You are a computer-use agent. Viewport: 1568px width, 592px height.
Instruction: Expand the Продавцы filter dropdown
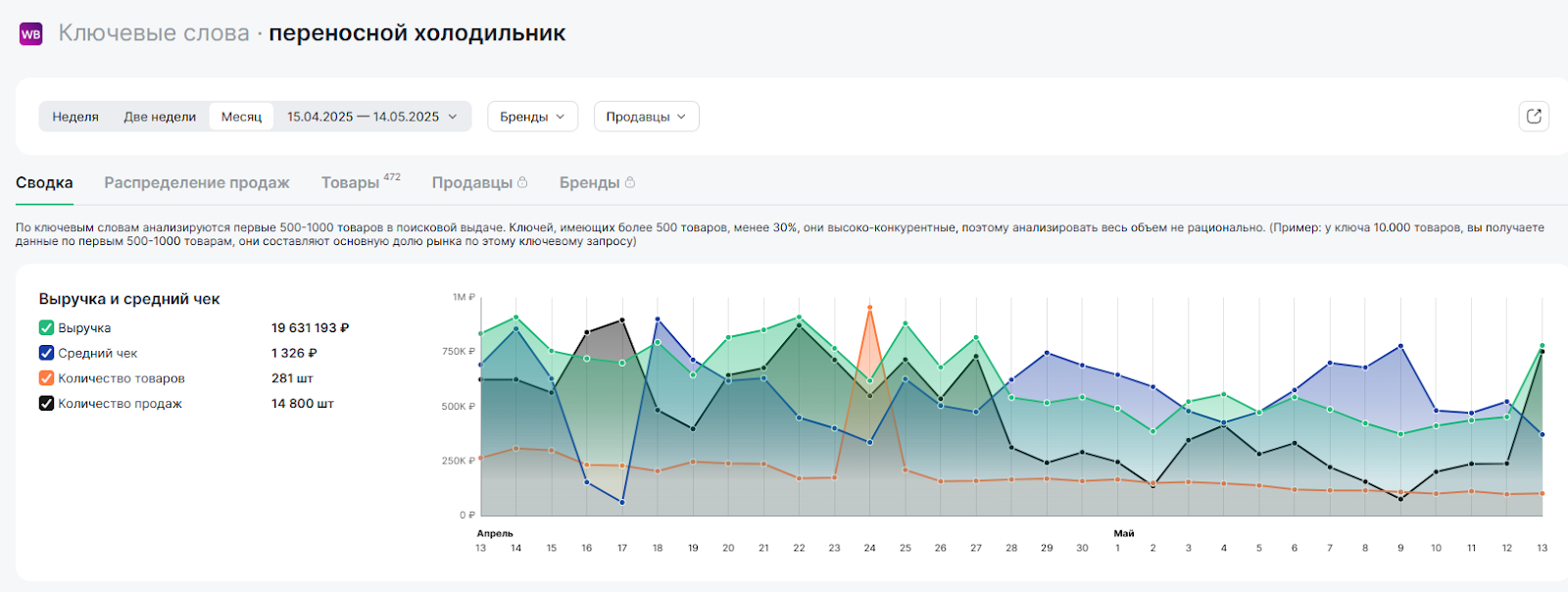coord(646,117)
